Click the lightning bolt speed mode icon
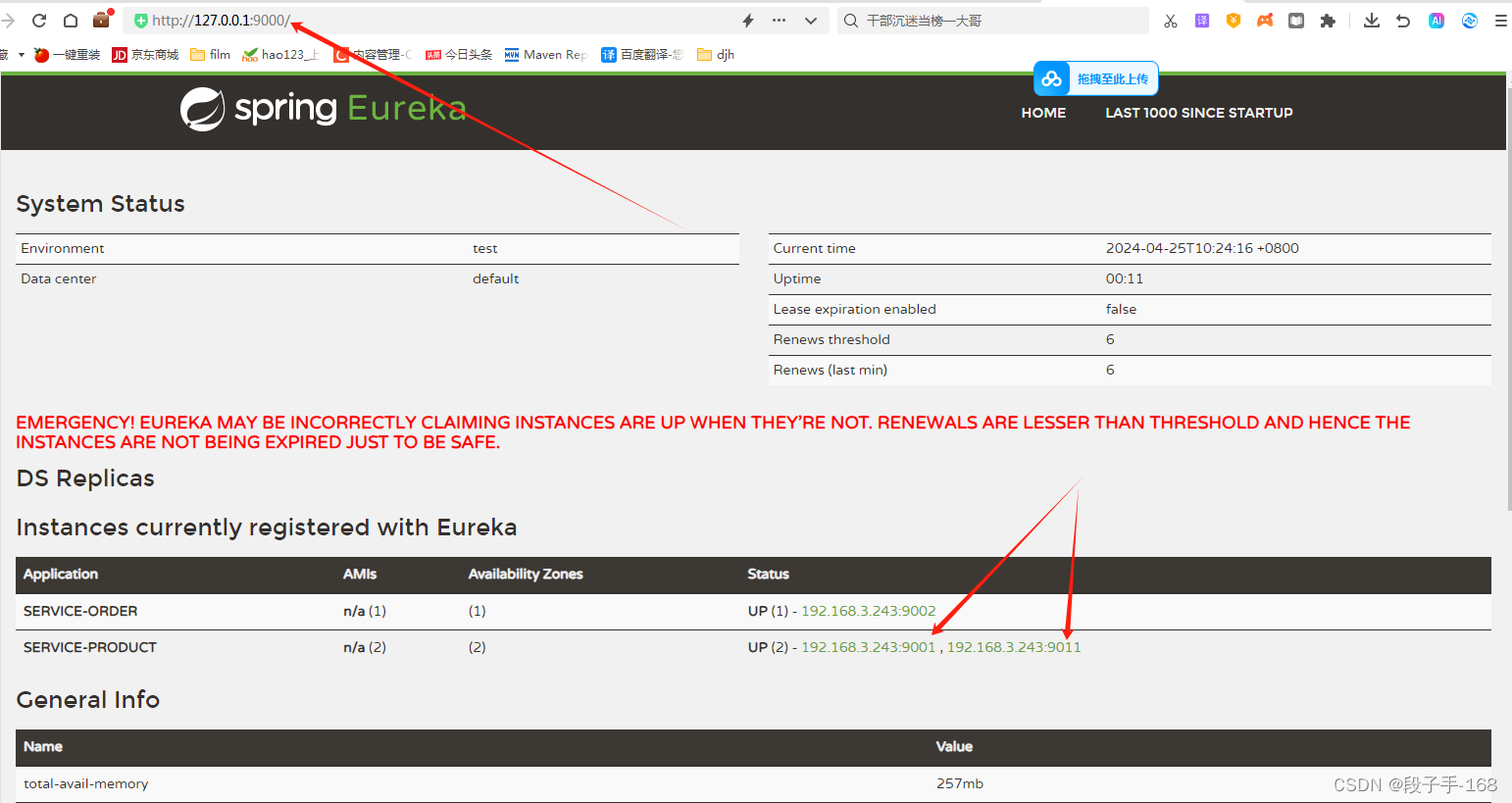This screenshot has width=1512, height=803. (748, 21)
